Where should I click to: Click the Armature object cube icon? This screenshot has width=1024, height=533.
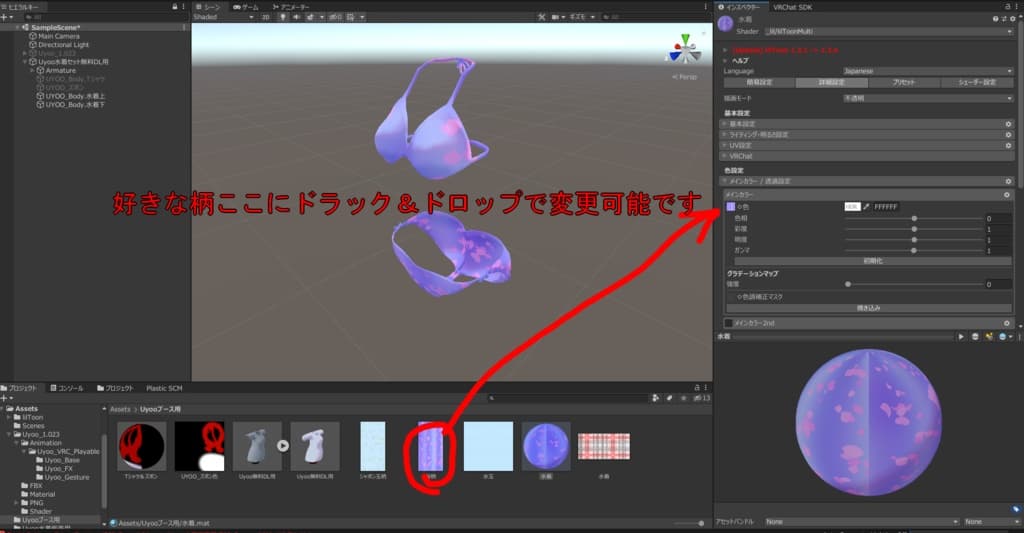click(40, 70)
